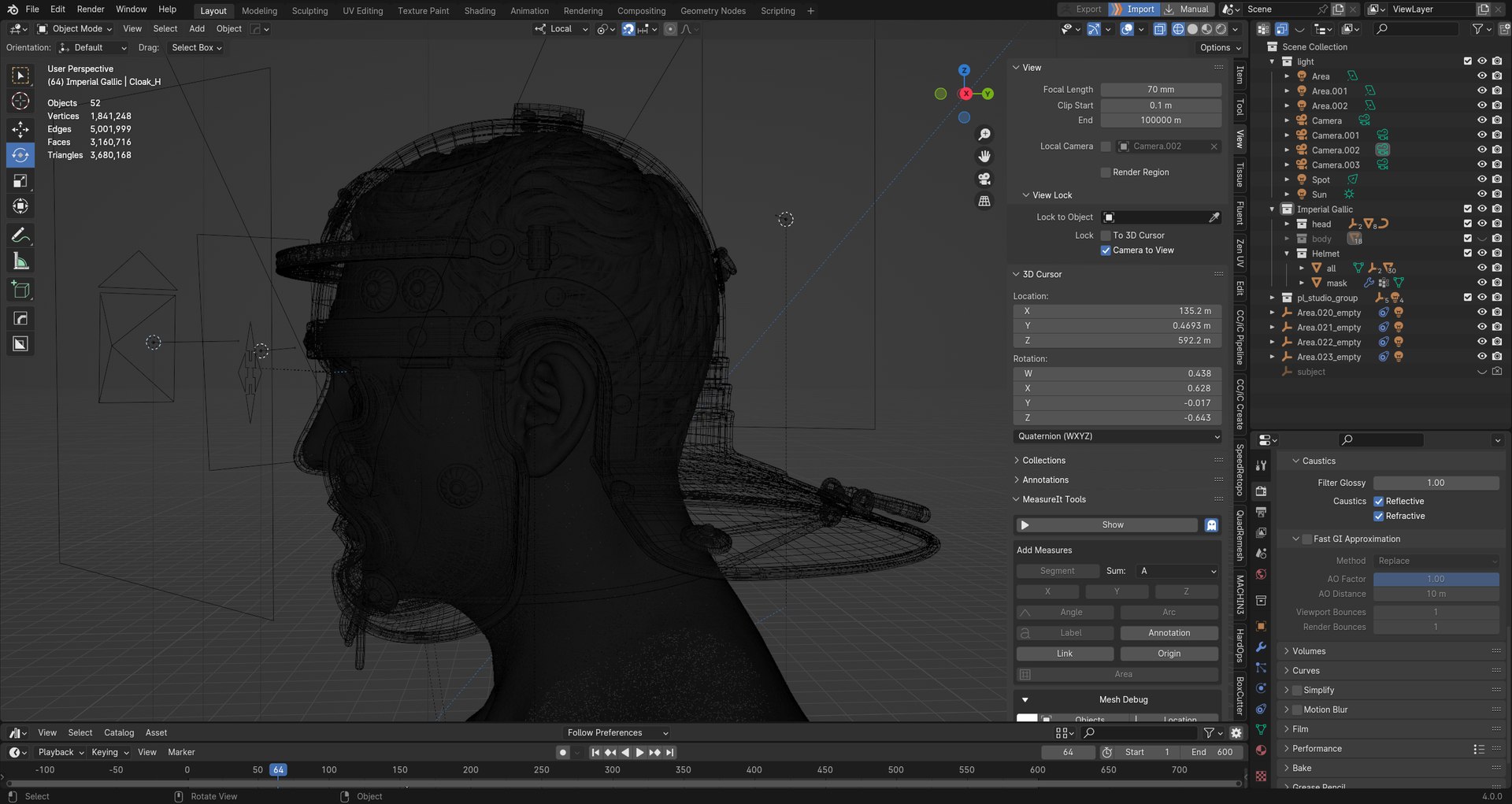The height and width of the screenshot is (804, 1512).
Task: Switch to perspective/orthographic grid icon
Action: pos(984,201)
